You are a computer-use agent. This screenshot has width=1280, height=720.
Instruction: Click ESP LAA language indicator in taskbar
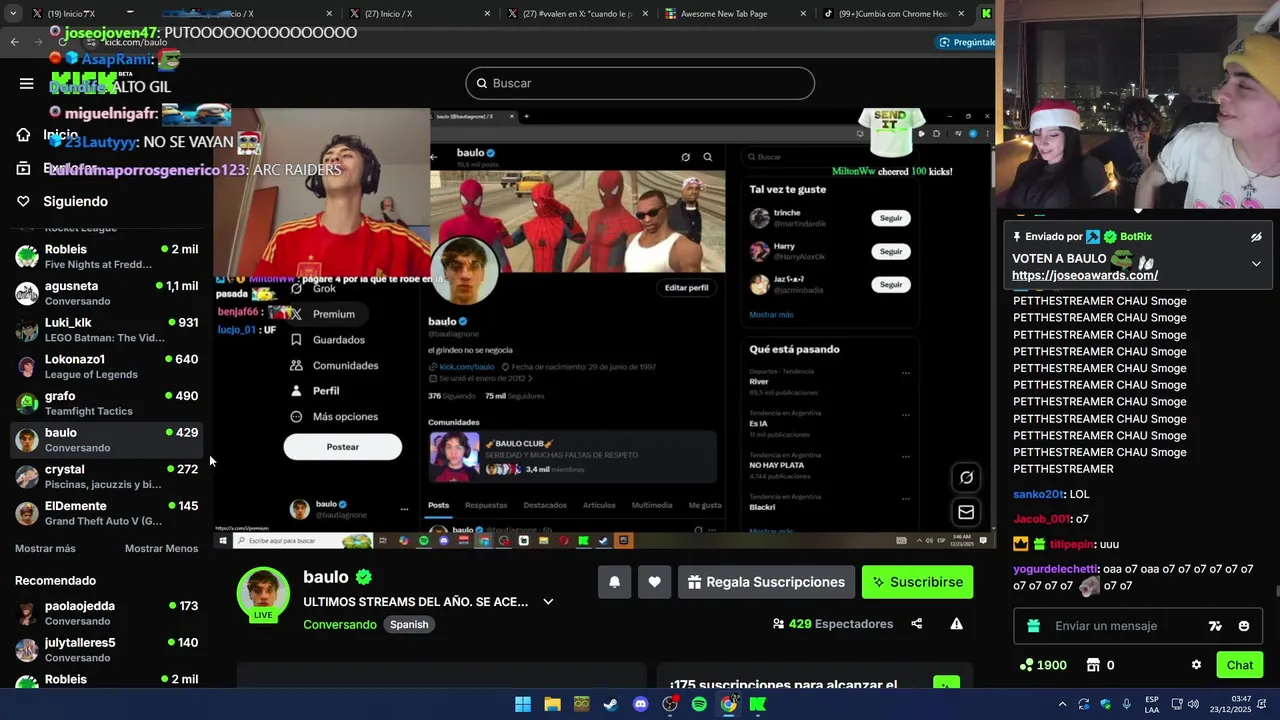pos(1152,704)
